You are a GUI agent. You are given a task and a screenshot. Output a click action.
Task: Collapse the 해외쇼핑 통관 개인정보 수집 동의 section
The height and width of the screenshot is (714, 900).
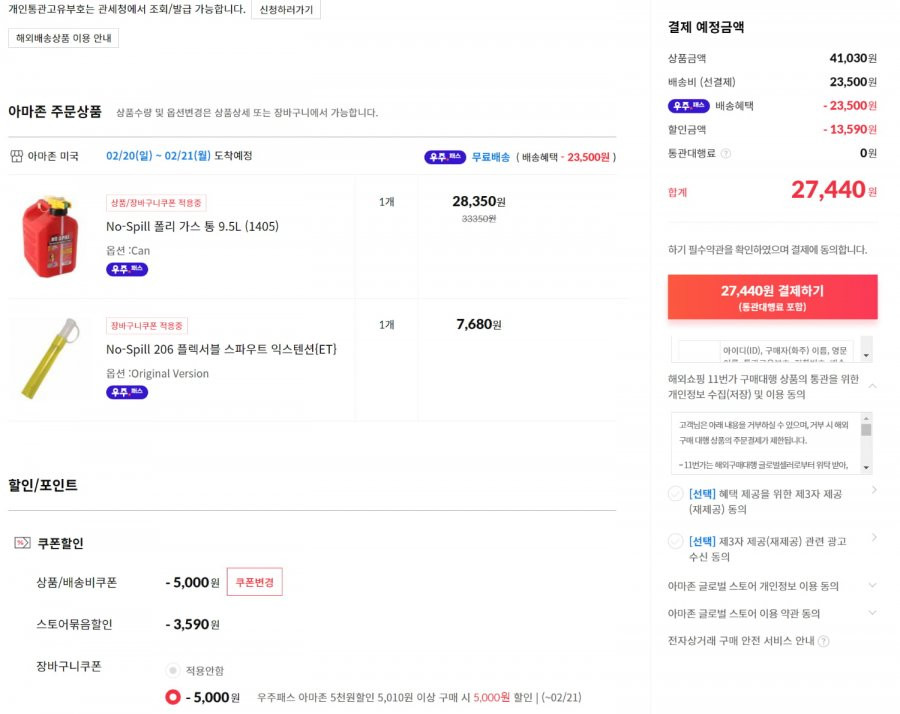click(x=872, y=386)
